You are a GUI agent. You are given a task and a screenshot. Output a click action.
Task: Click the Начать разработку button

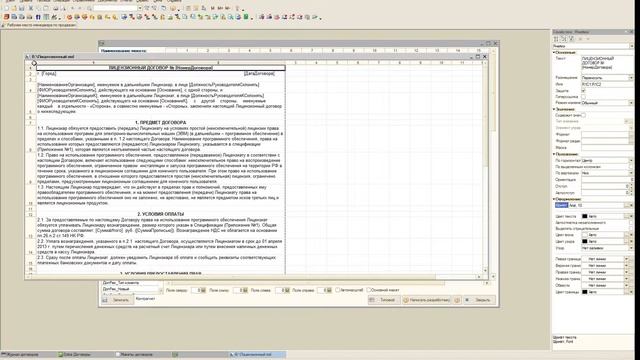click(427, 300)
